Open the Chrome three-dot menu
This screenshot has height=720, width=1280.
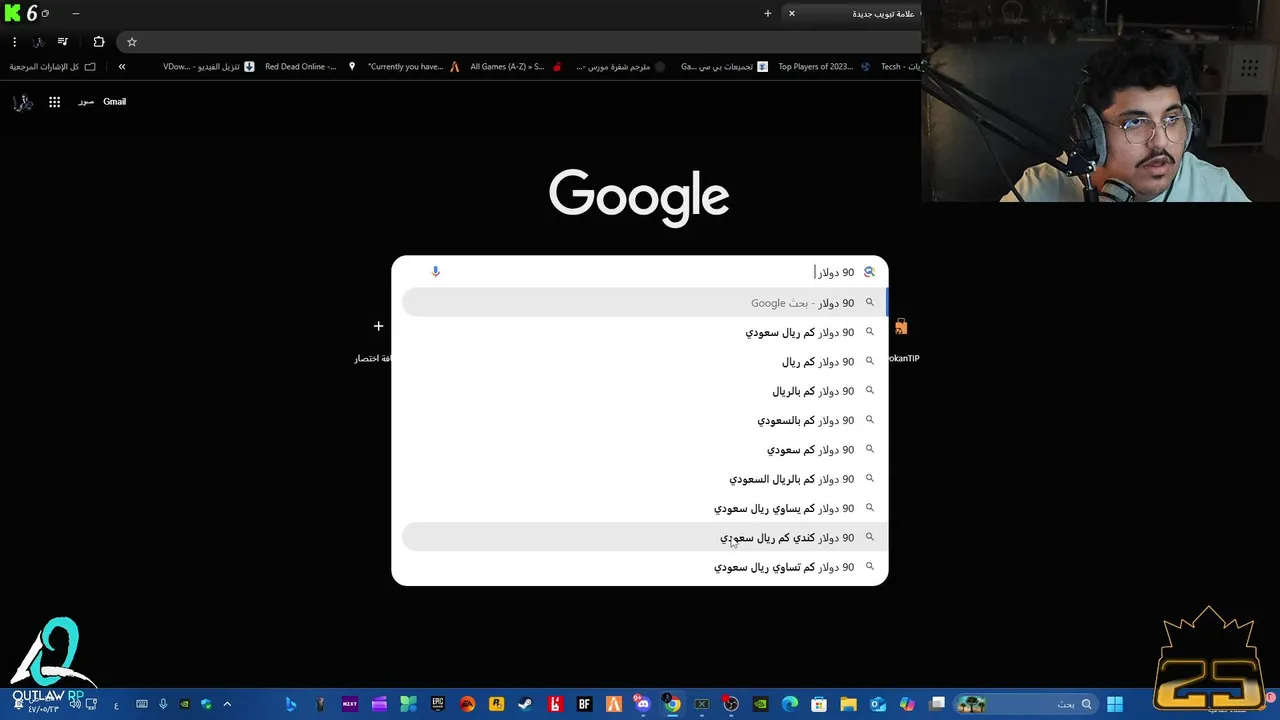coord(14,42)
